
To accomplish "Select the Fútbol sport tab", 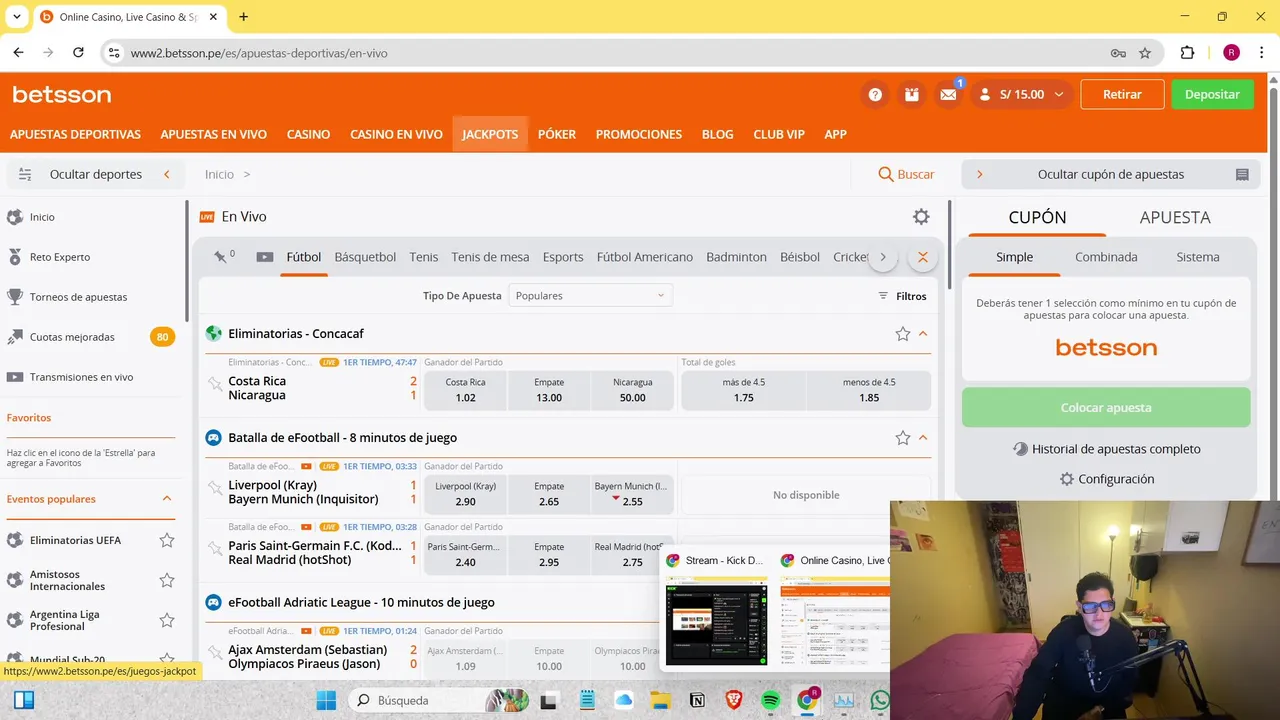I will (304, 257).
